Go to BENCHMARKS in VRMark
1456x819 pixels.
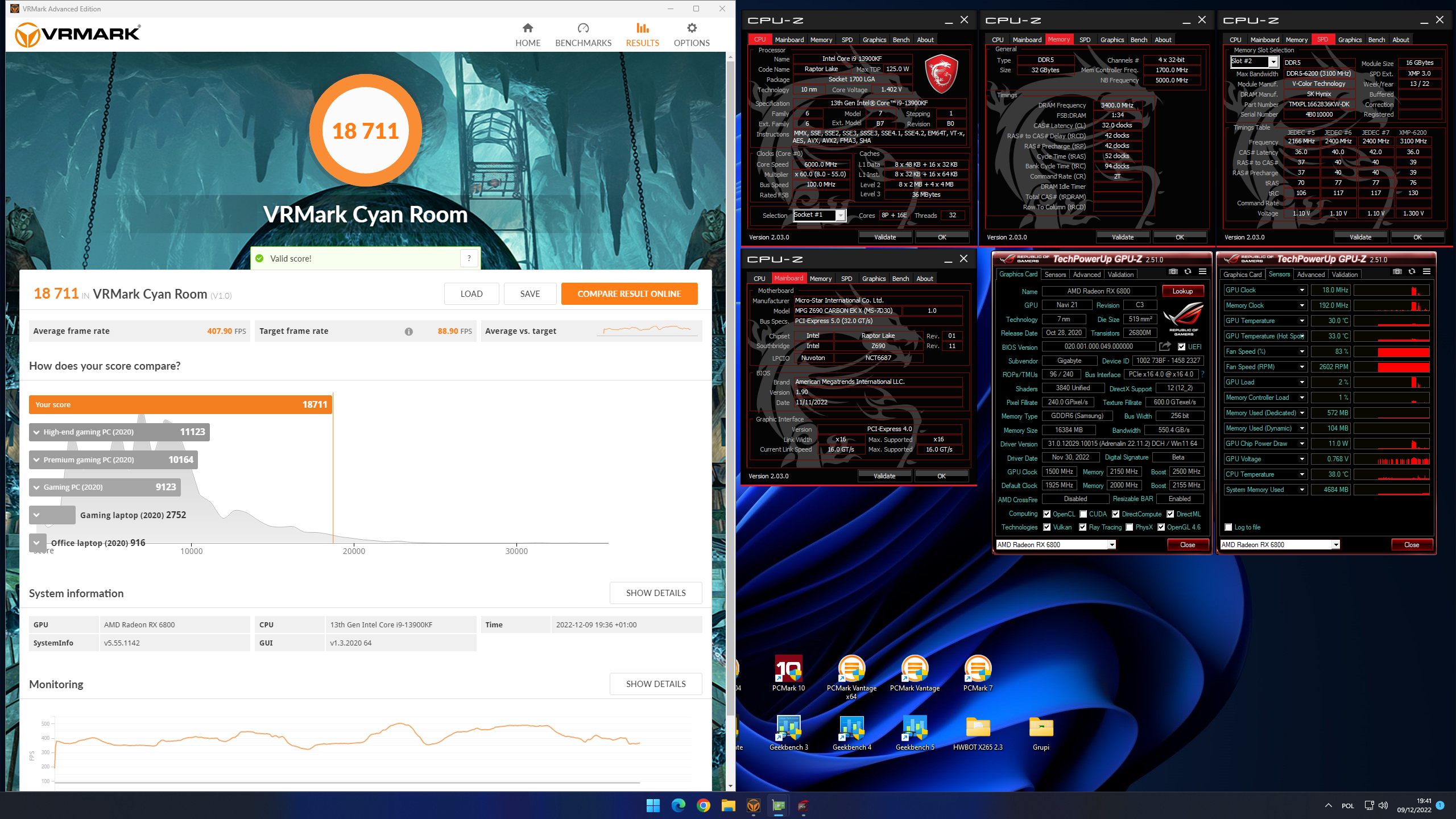[583, 35]
